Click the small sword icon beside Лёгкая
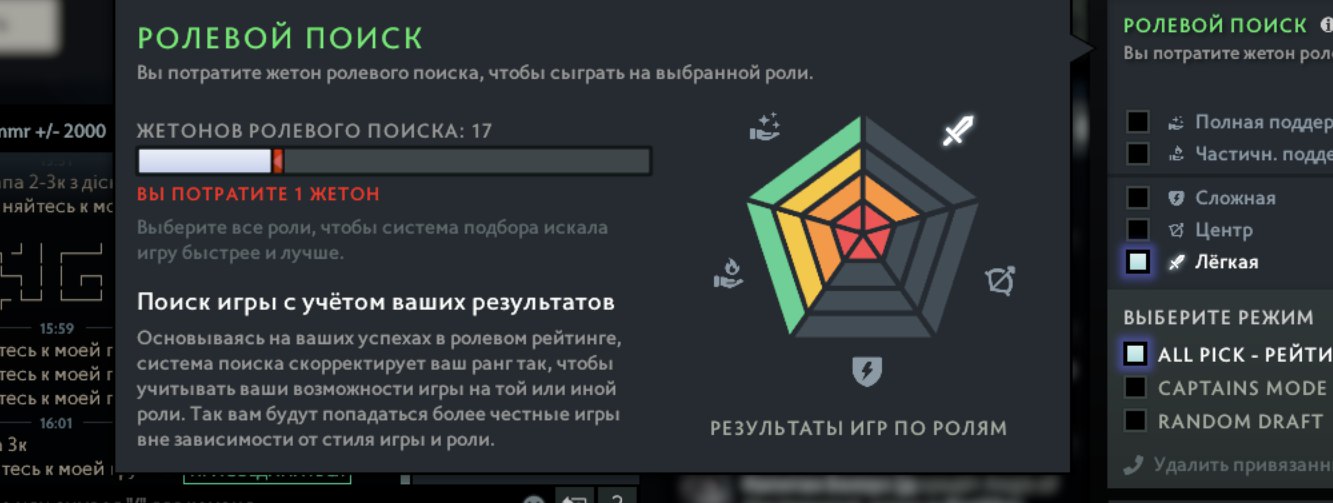1333x503 pixels. click(1176, 262)
